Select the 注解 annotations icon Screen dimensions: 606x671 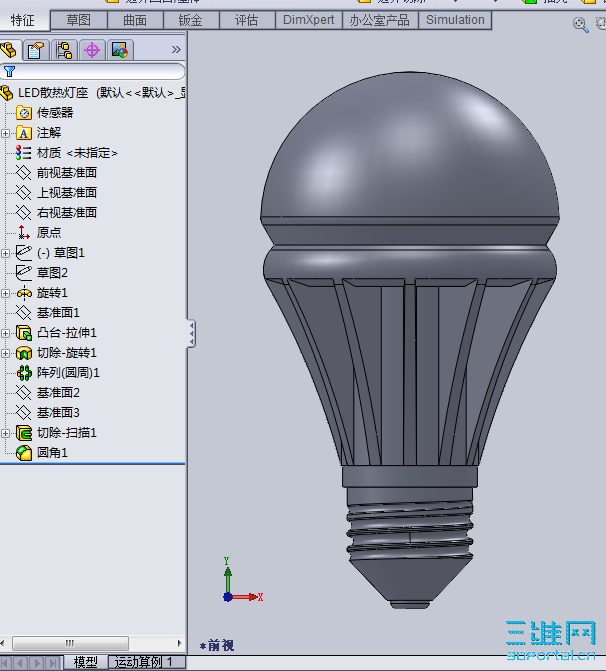click(x=24, y=133)
